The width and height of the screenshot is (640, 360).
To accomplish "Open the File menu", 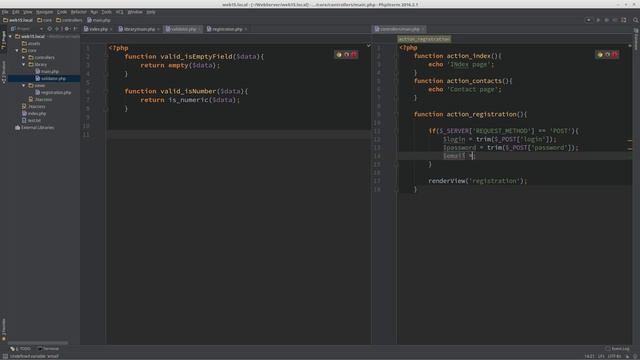I will pyautogui.click(x=5, y=12).
